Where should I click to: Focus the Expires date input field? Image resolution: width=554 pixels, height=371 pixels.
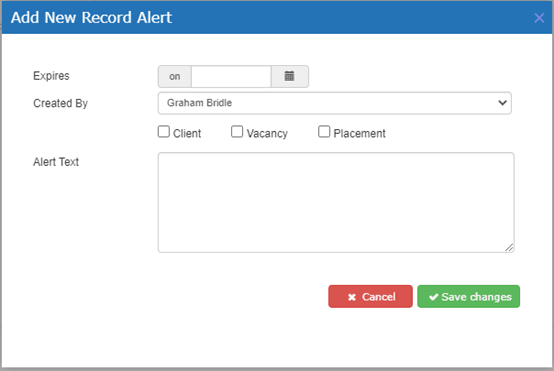231,76
